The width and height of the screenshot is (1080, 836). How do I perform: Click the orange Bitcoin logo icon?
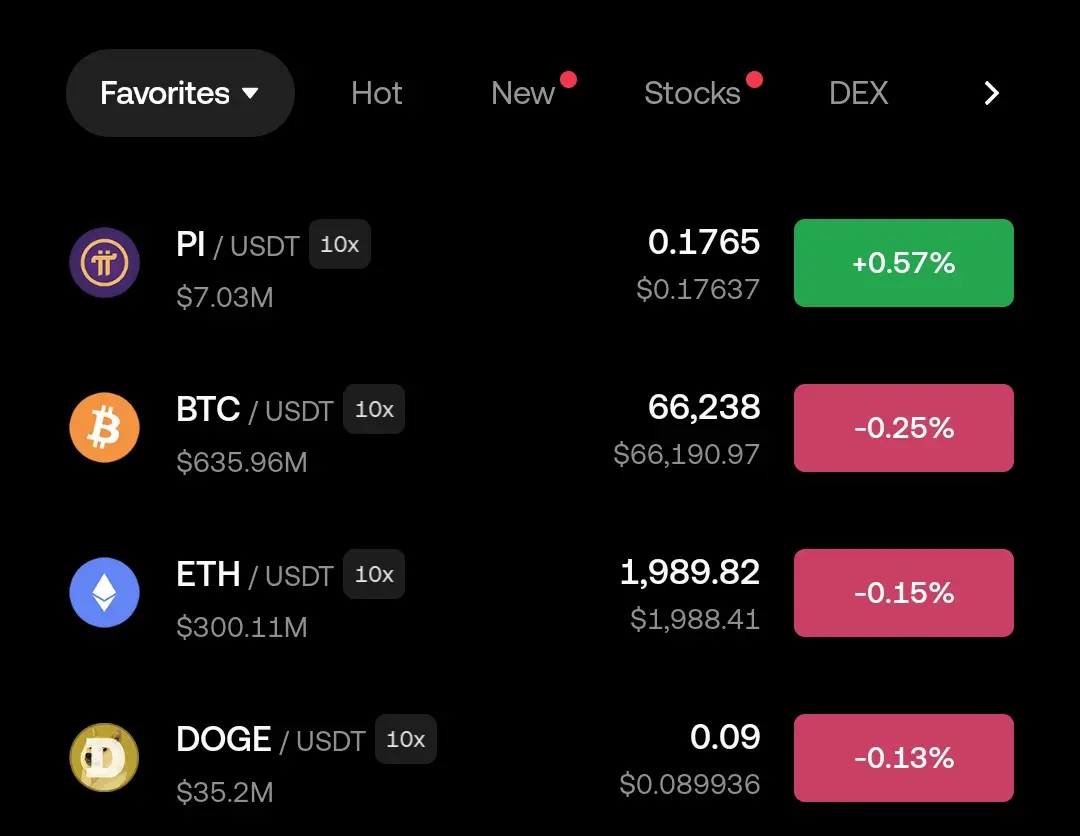pyautogui.click(x=104, y=428)
